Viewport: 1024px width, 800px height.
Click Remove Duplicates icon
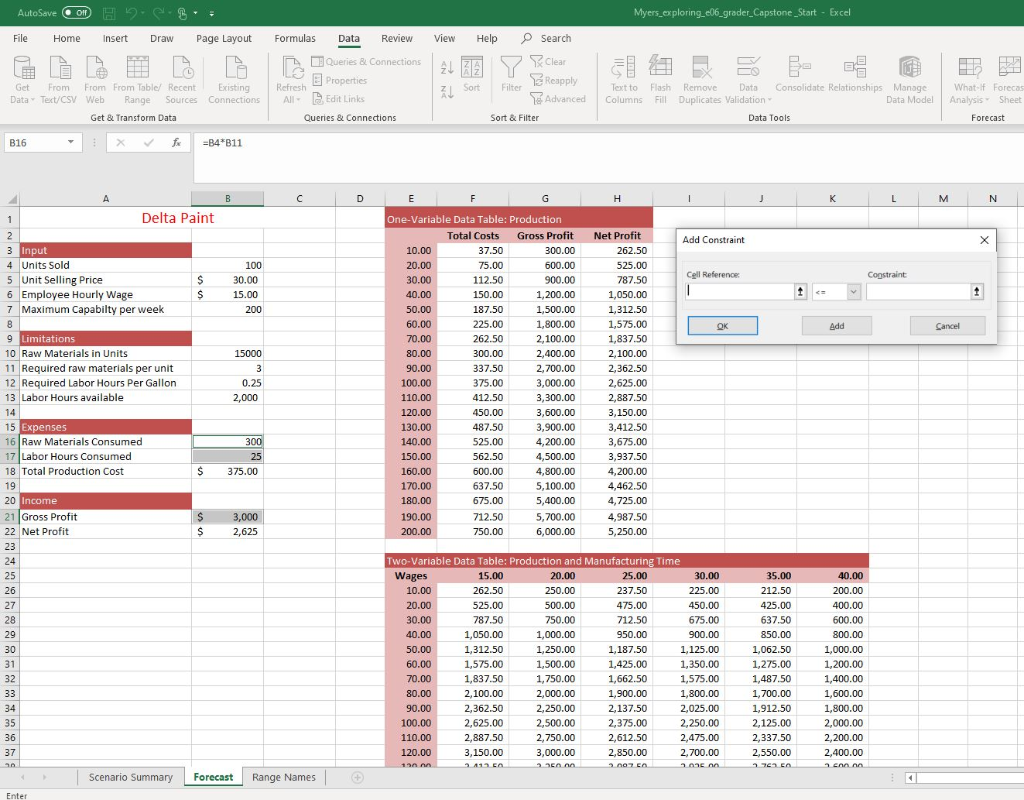coord(700,80)
